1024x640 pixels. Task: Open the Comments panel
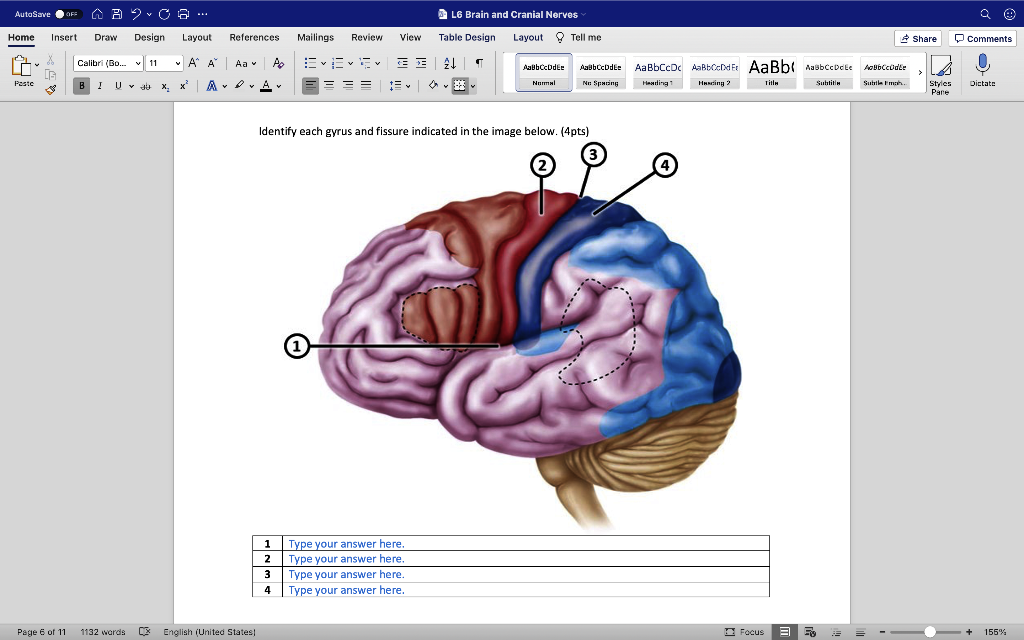[x=983, y=37]
